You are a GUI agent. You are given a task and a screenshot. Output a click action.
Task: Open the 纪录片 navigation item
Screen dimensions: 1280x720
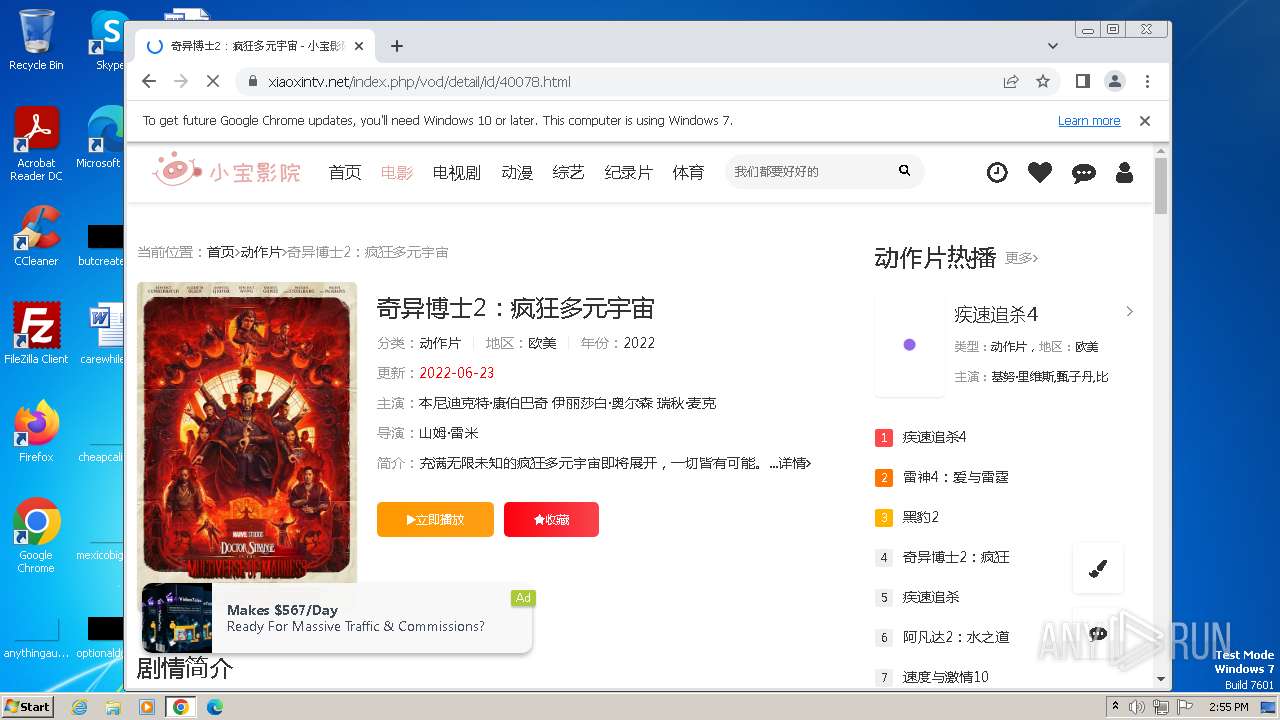[628, 172]
